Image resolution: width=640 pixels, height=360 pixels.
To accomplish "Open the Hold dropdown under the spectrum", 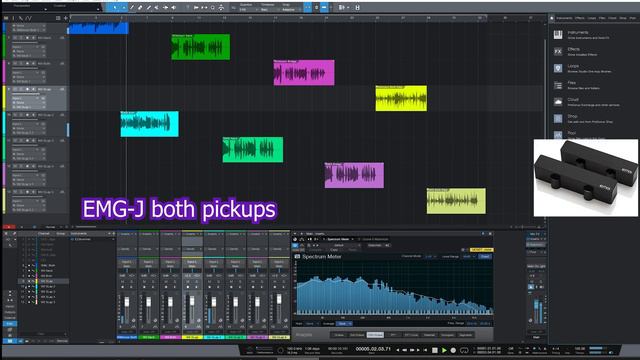I will [312, 324].
